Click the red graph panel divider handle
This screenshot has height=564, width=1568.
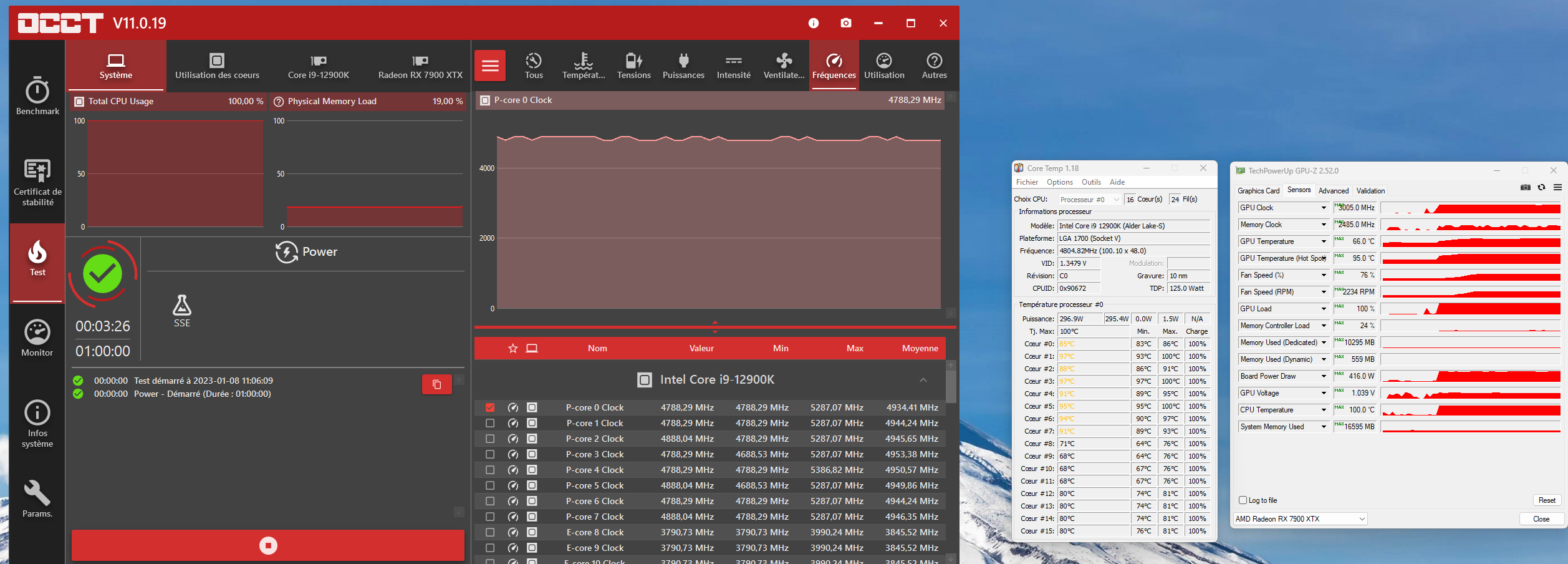coord(714,326)
